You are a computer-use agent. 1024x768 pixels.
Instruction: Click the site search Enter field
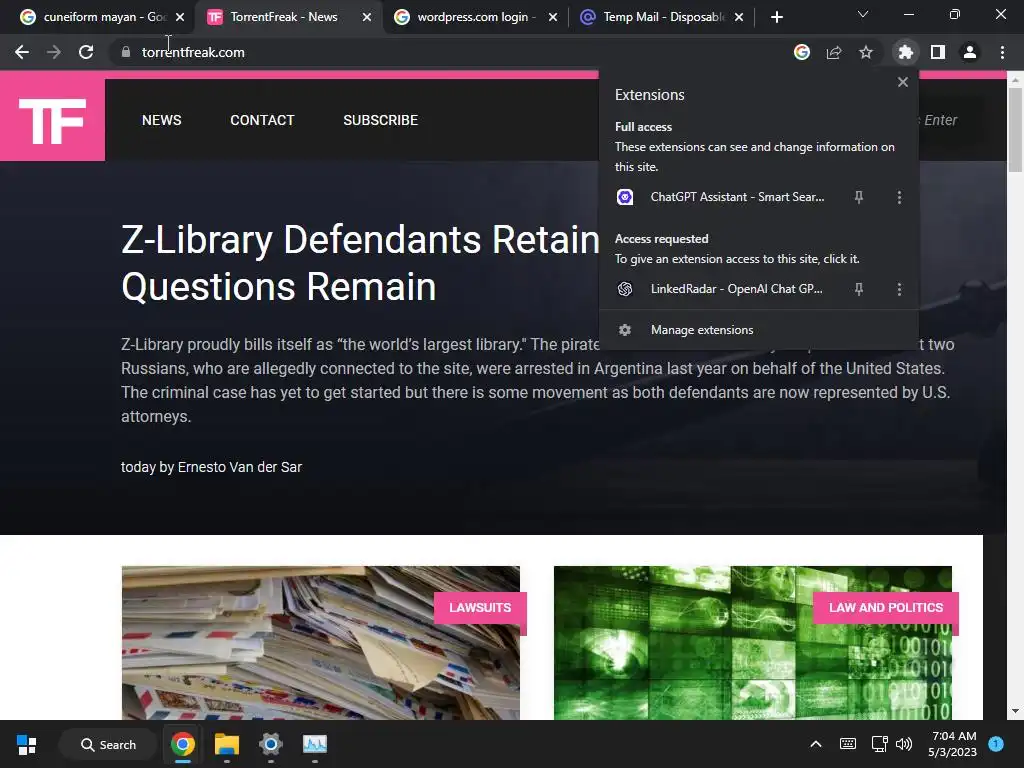pyautogui.click(x=952, y=120)
